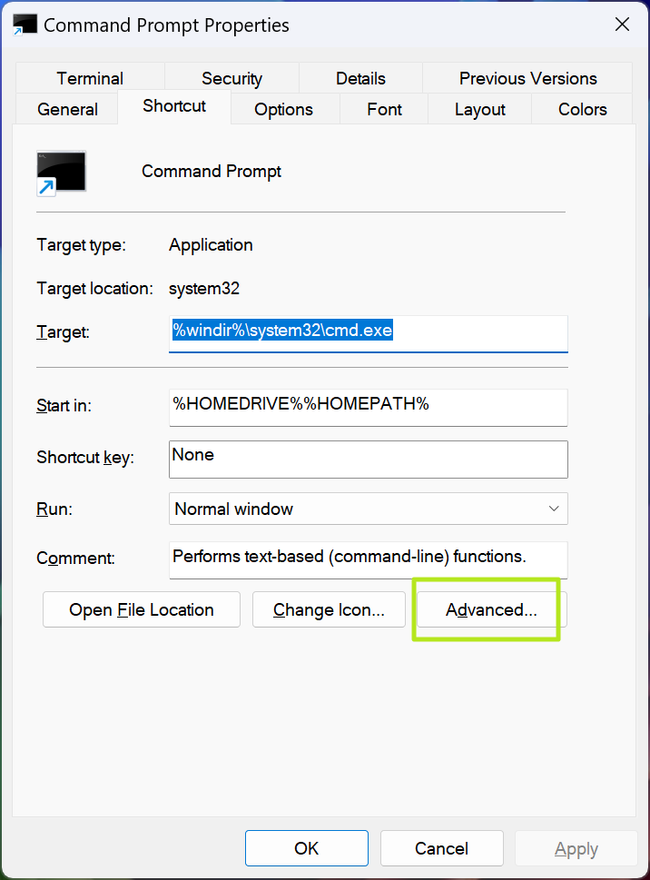Switch to the Terminal tab

point(90,78)
